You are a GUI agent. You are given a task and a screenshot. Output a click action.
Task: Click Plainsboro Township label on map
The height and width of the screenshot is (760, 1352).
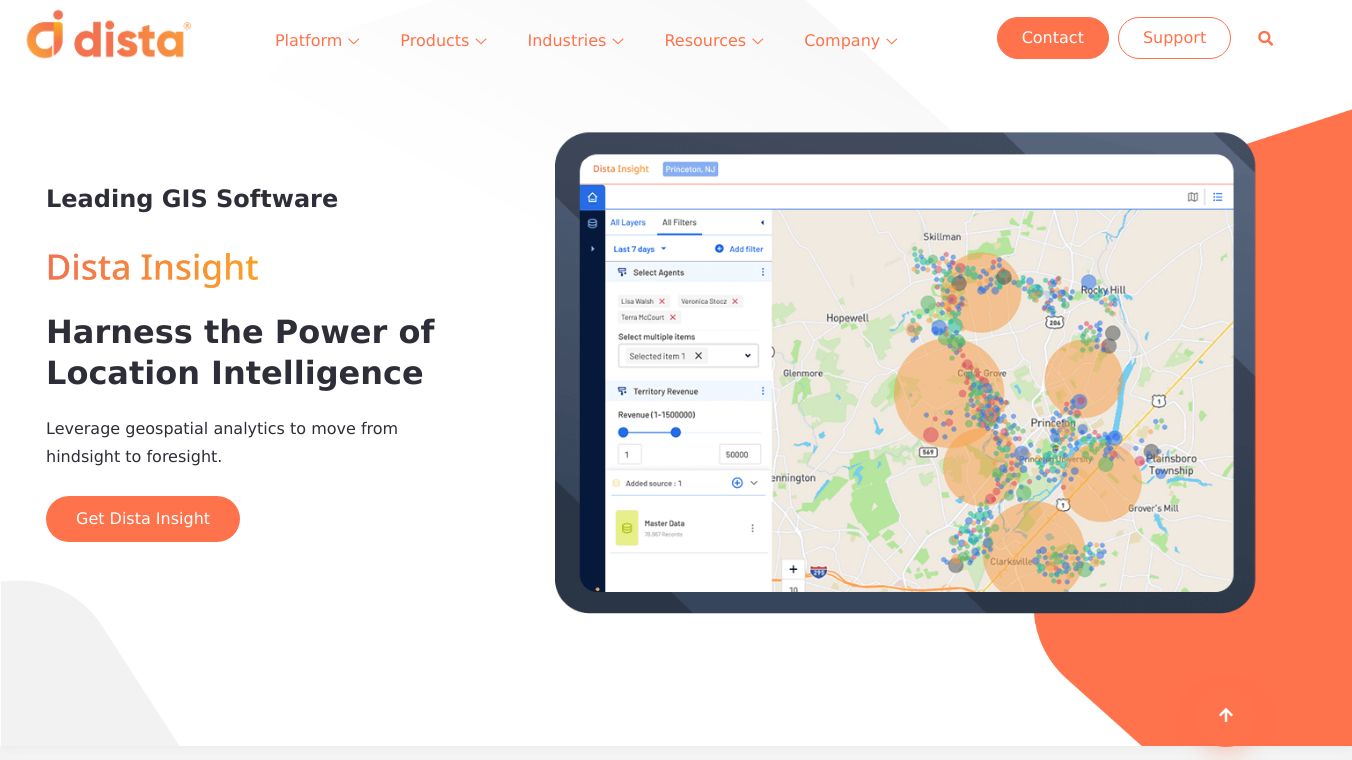tap(1171, 465)
